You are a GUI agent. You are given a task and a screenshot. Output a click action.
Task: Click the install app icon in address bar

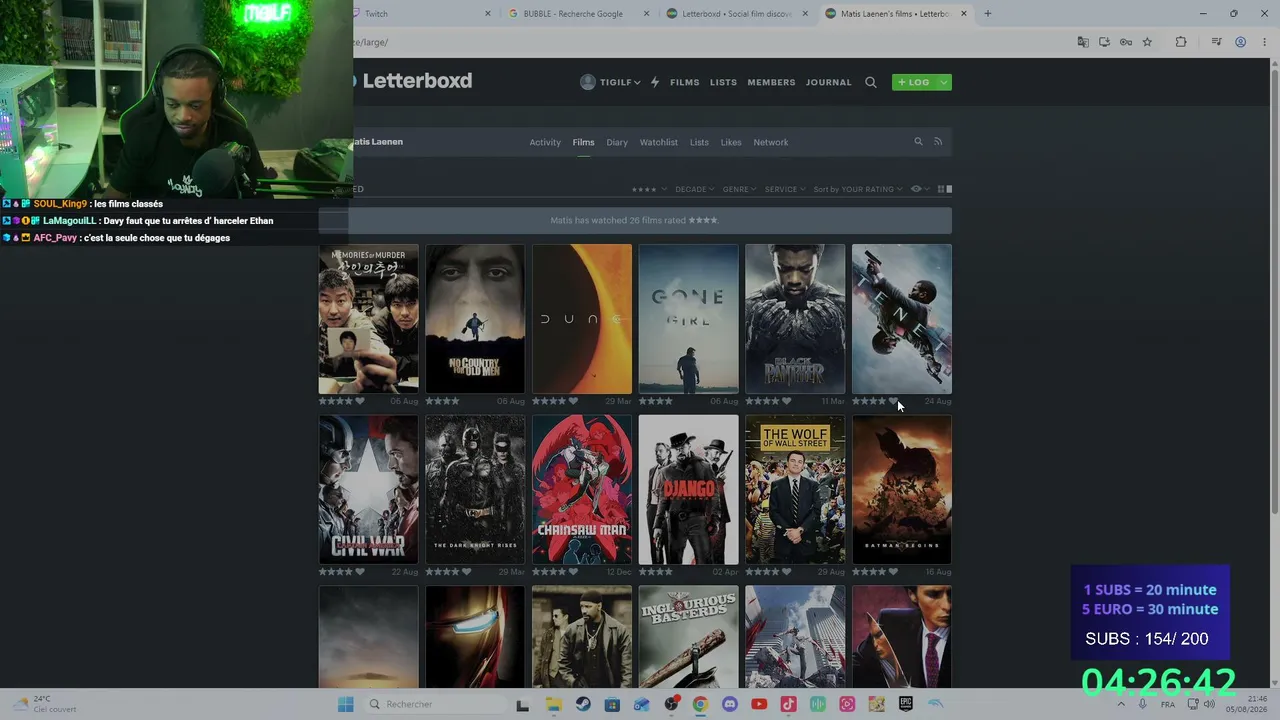(1104, 42)
